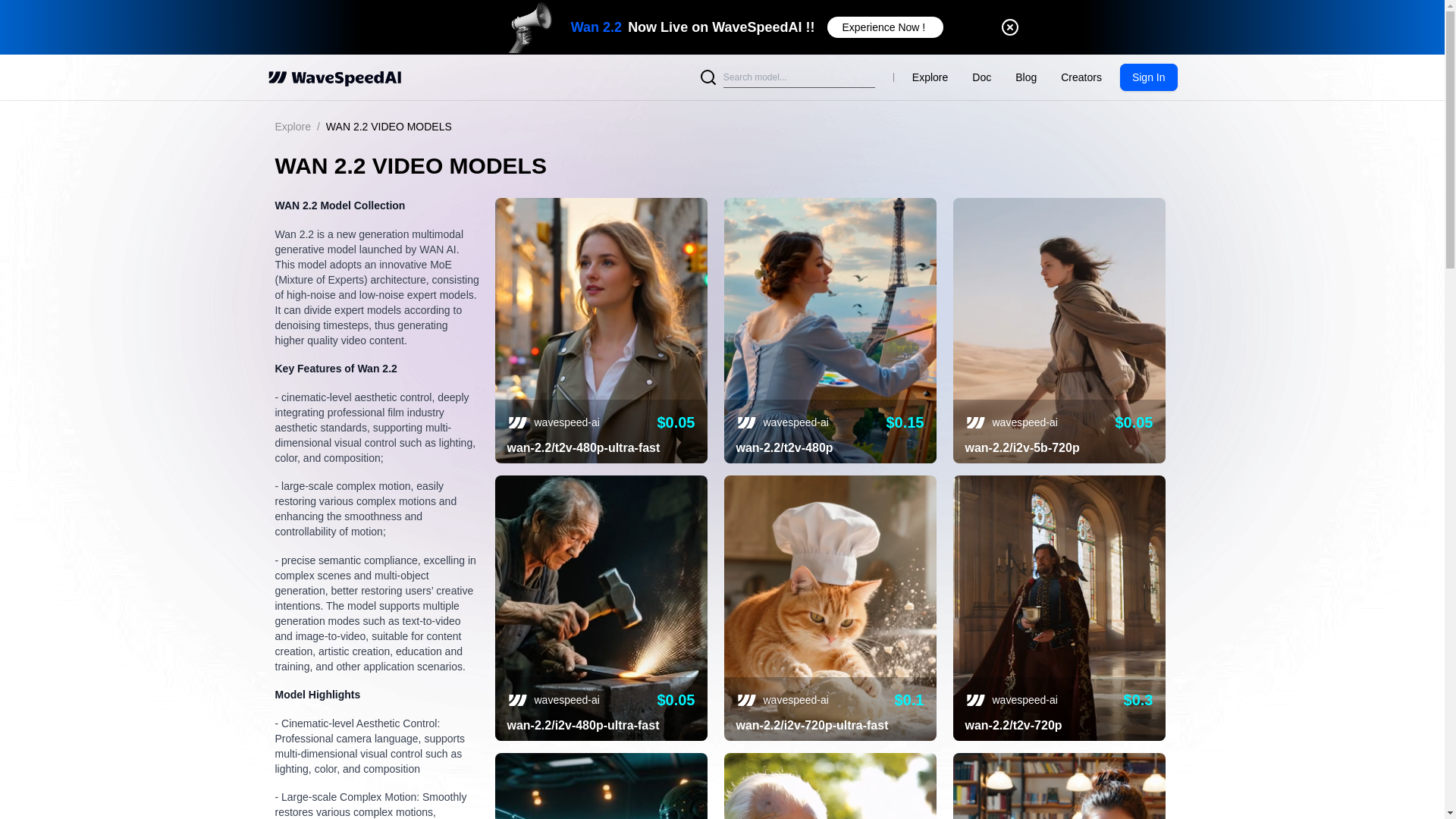Close the Wan 2.2 announcement banner
Screen dimensions: 1456x819
tap(1009, 27)
